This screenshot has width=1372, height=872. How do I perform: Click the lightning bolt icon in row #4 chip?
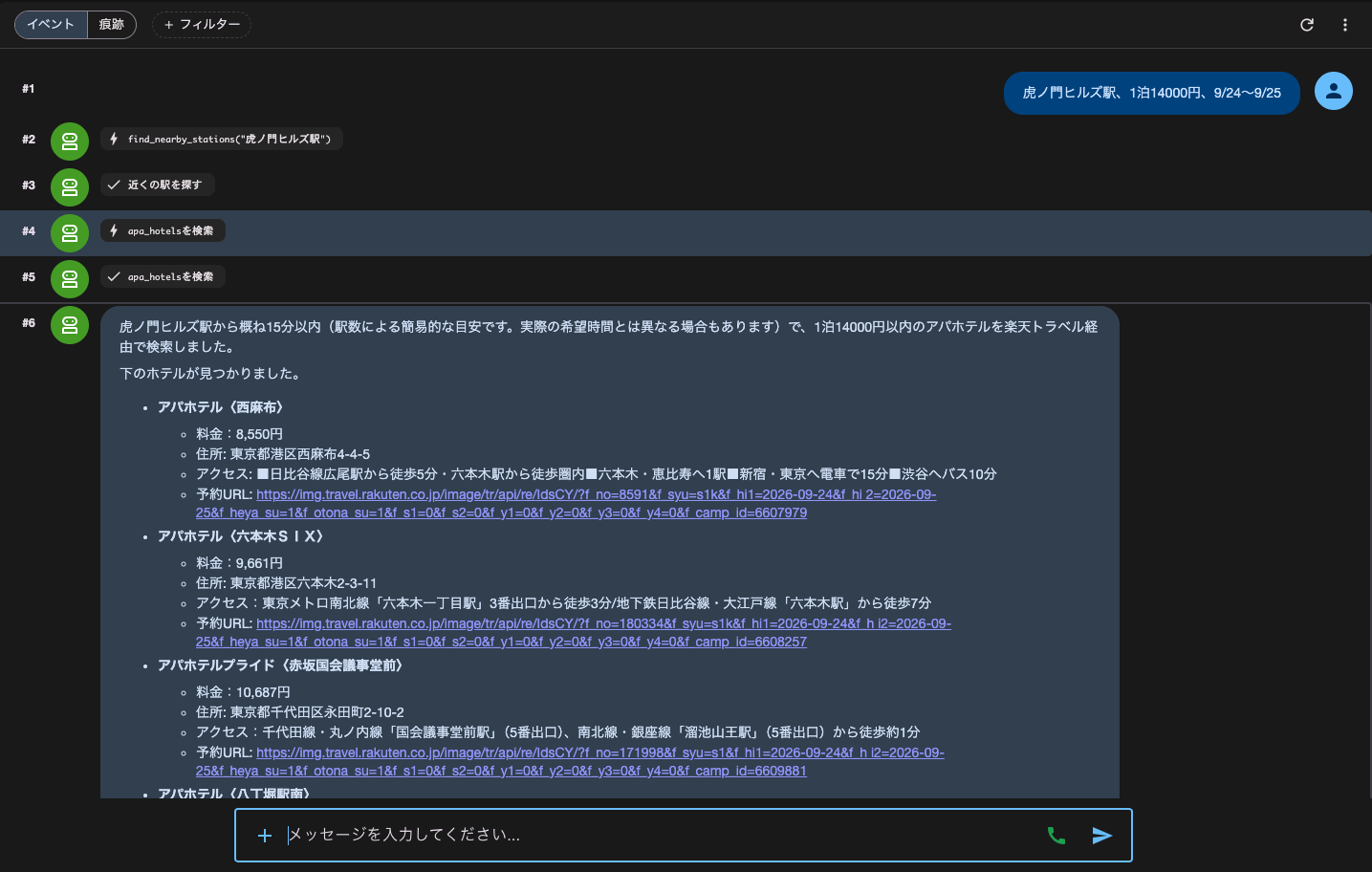coord(114,230)
